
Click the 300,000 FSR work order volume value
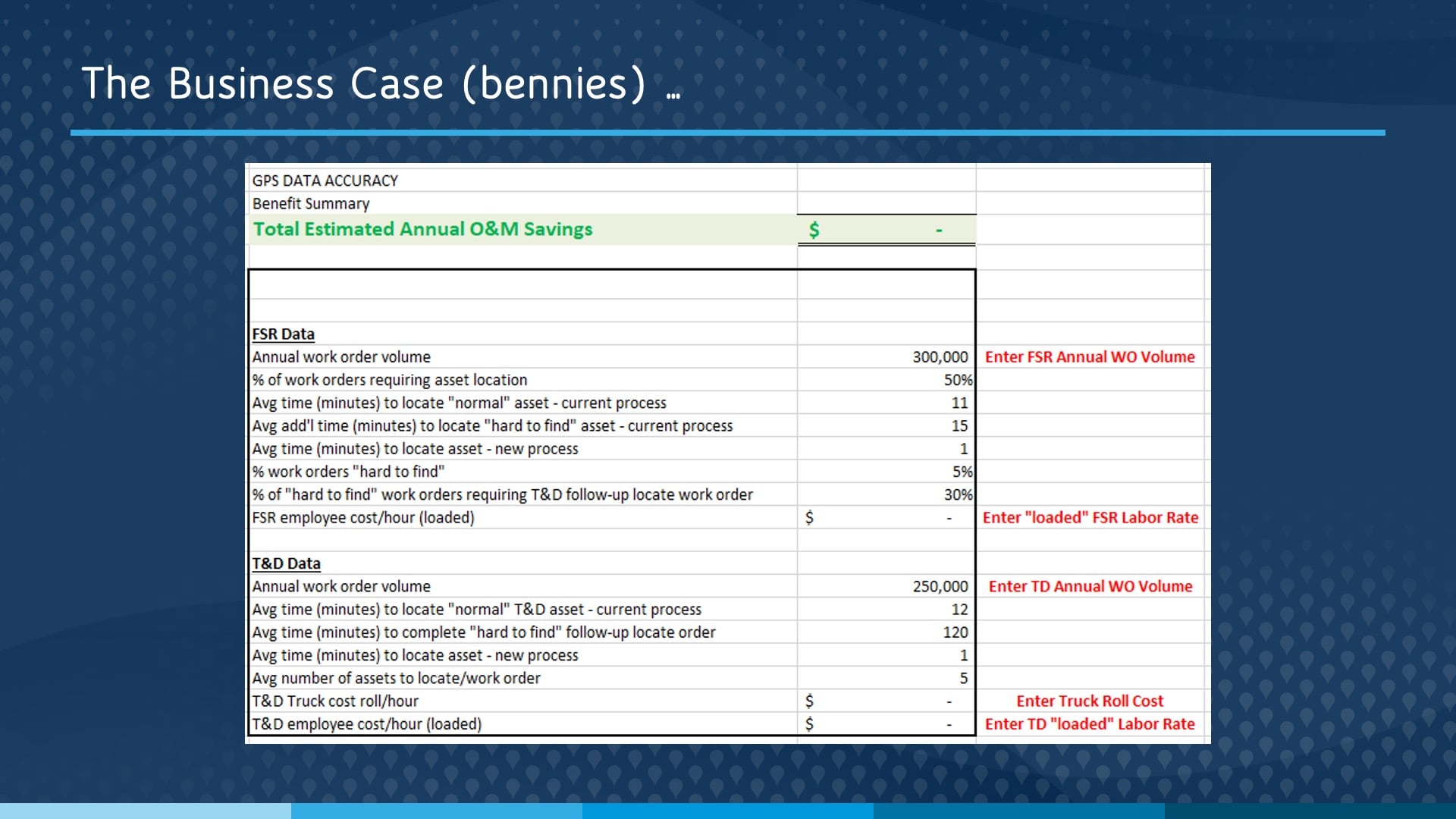[940, 356]
